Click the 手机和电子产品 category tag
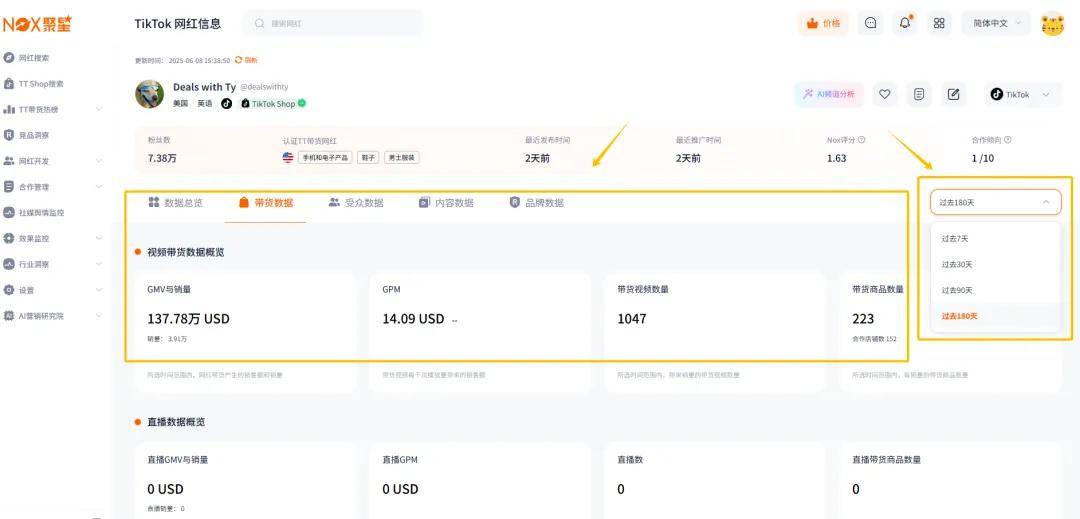The image size is (1080, 519). pyautogui.click(x=325, y=158)
